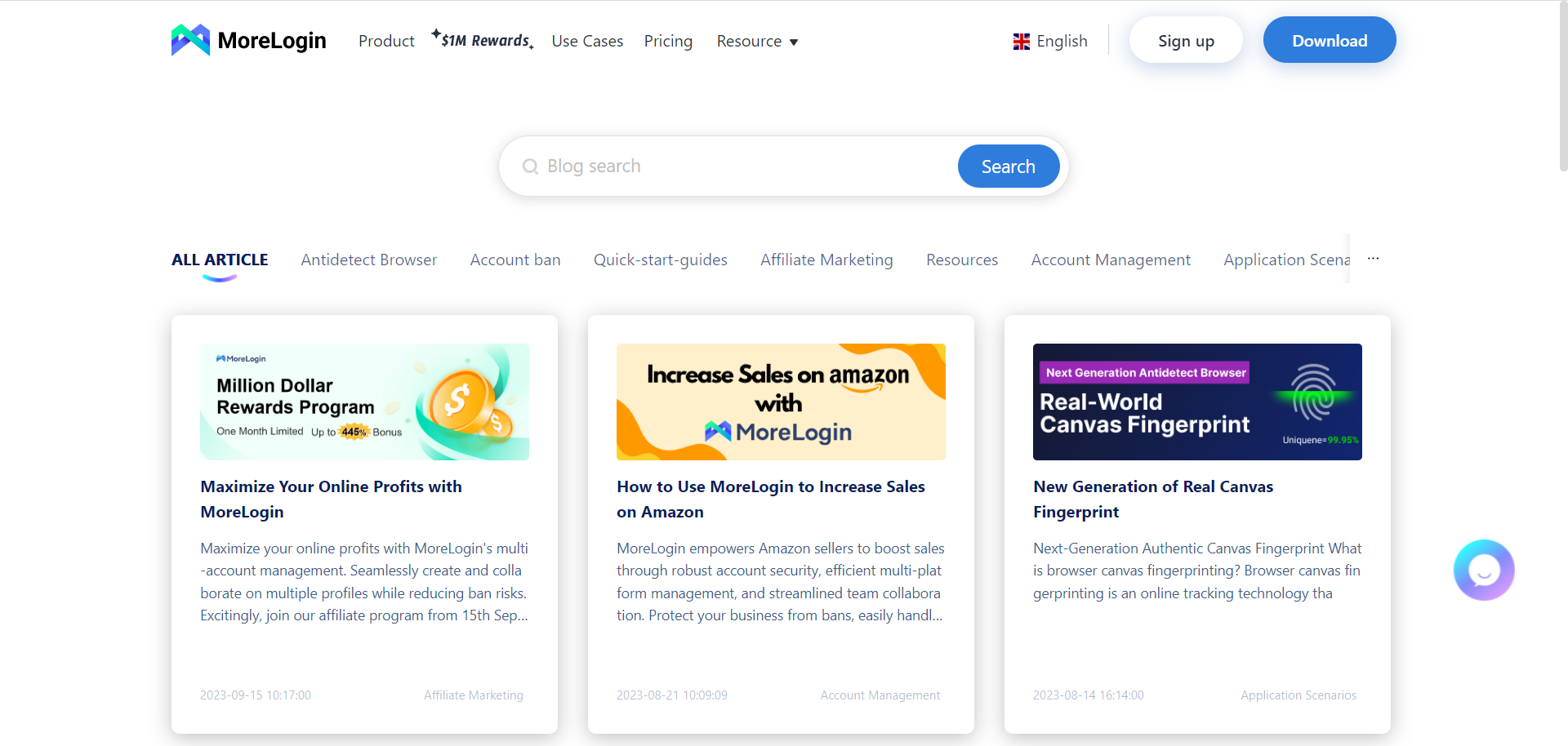Screen dimensions: 1568x746
Task: Expand the Resource dropdown menu
Action: [x=755, y=41]
